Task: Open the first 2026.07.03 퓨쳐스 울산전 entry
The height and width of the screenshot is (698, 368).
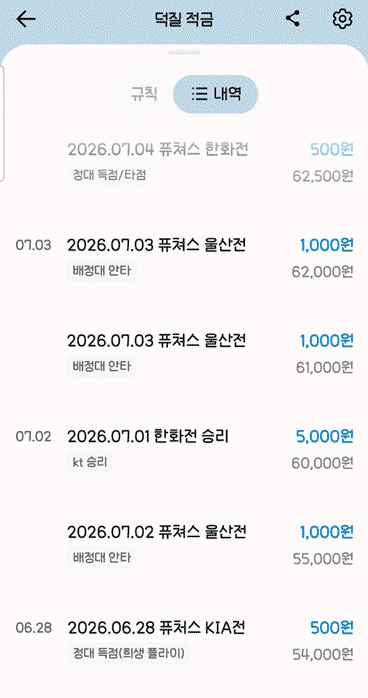Action: [x=210, y=258]
